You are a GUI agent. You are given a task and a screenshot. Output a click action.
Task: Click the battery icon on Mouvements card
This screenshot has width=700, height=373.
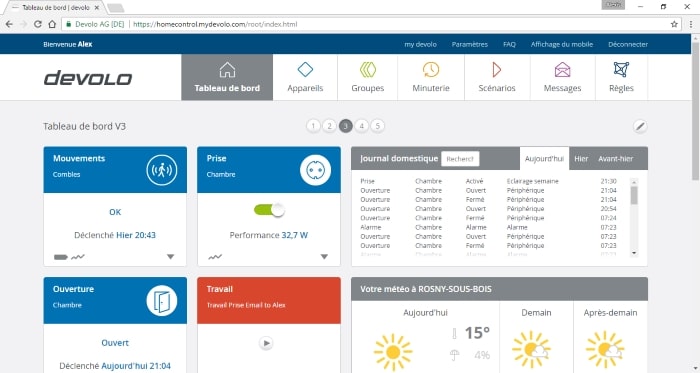point(60,257)
